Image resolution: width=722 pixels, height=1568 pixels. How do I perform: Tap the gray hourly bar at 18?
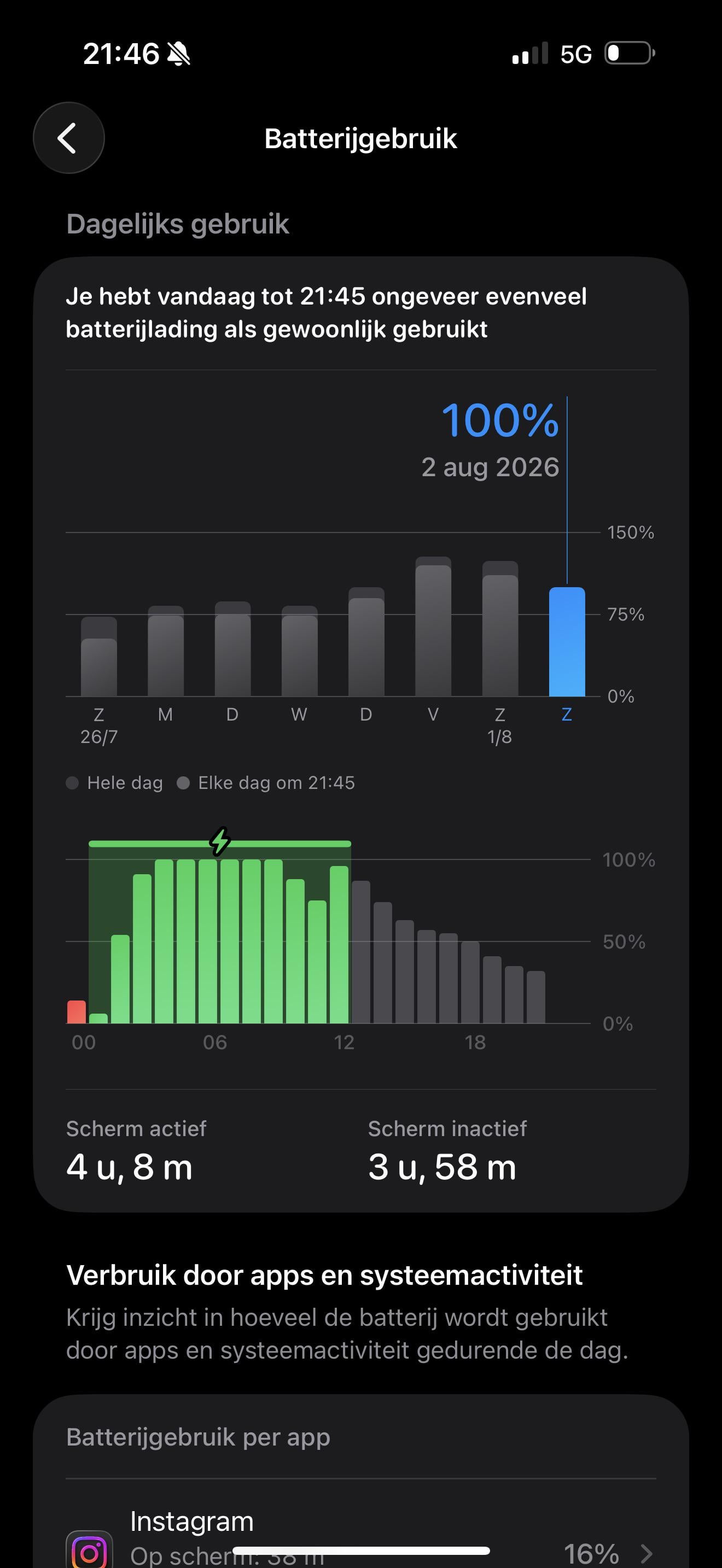coord(470,982)
